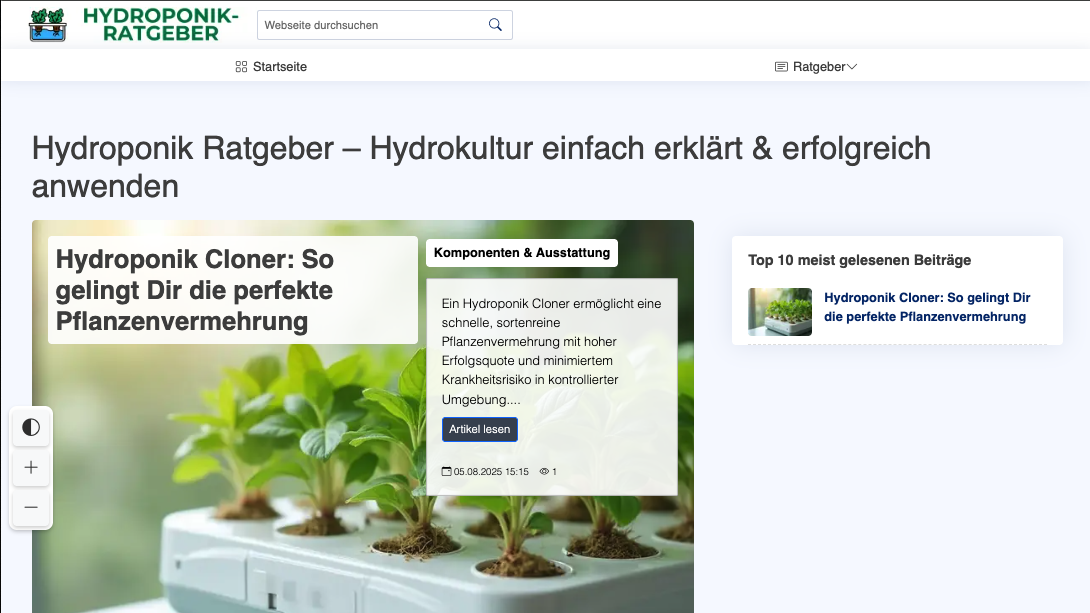This screenshot has height=613, width=1090.
Task: Click the eye views icon in article card
Action: (544, 472)
